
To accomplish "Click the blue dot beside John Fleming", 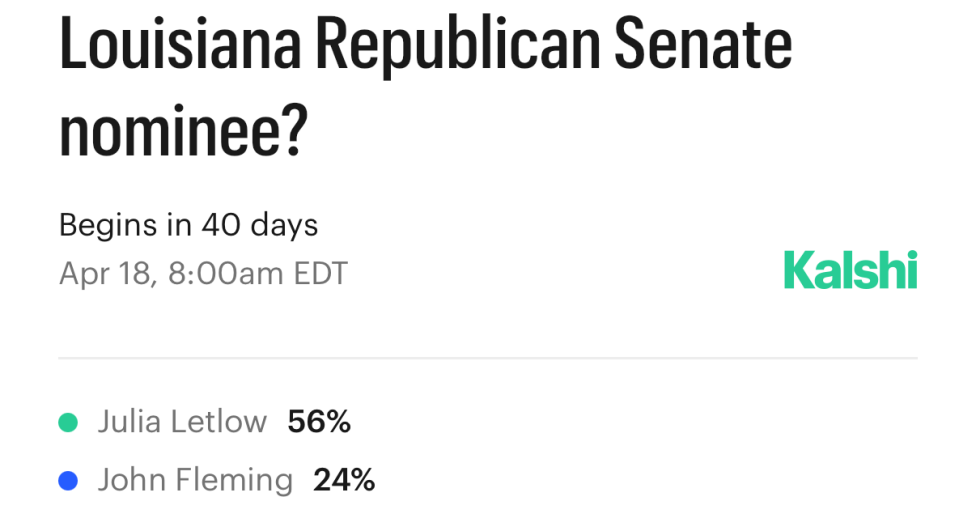I will point(68,481).
